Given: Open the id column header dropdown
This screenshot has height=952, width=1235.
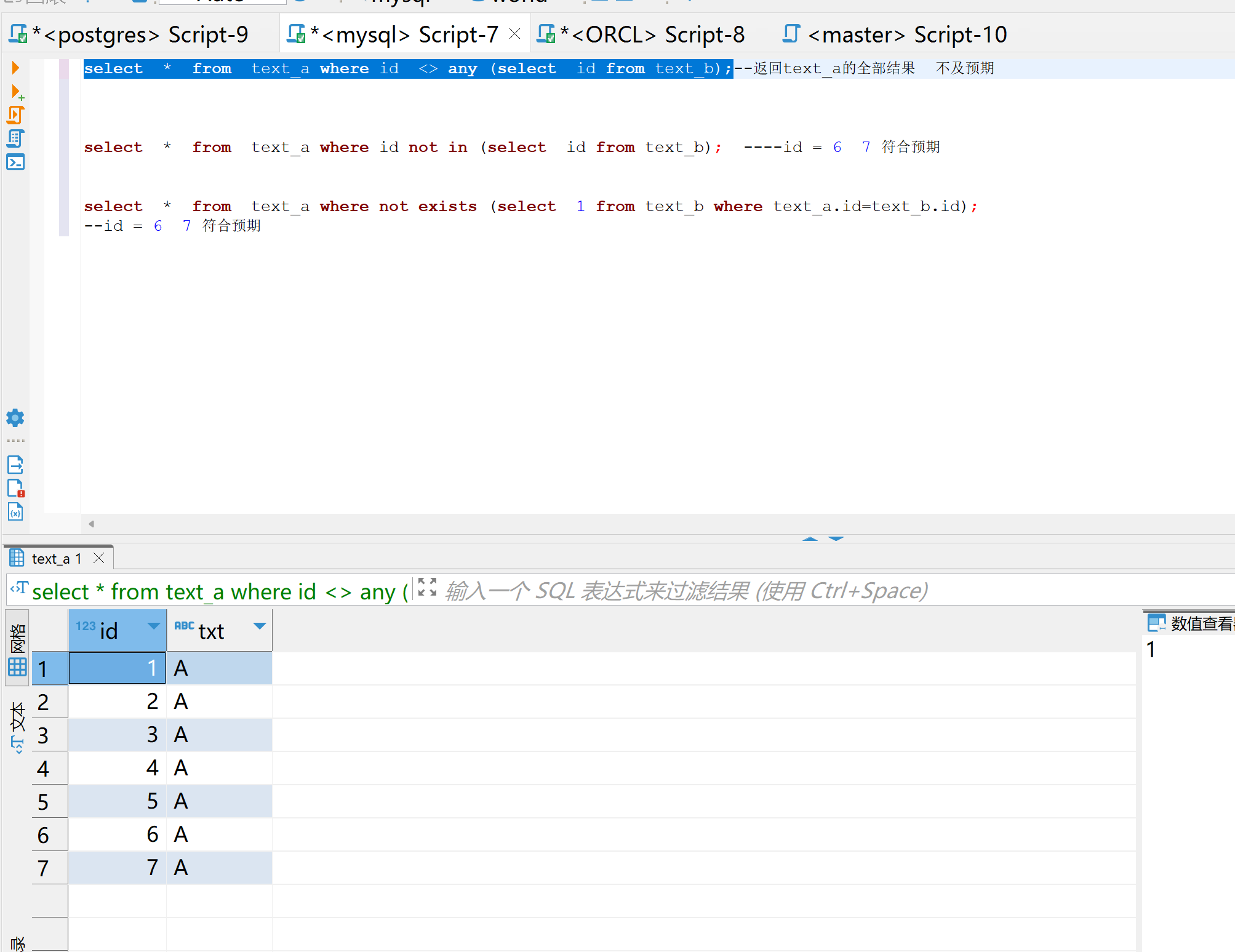Looking at the screenshot, I should 153,626.
